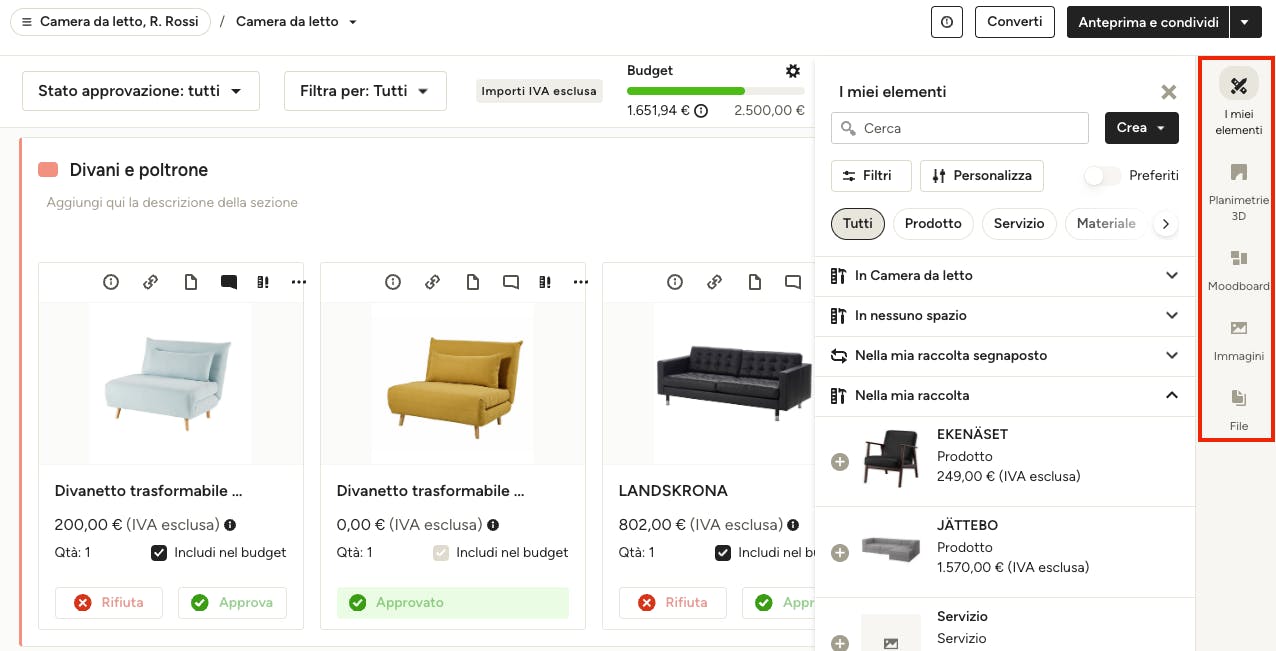Open the File sidebar panel
The width and height of the screenshot is (1276, 651).
coord(1238,408)
